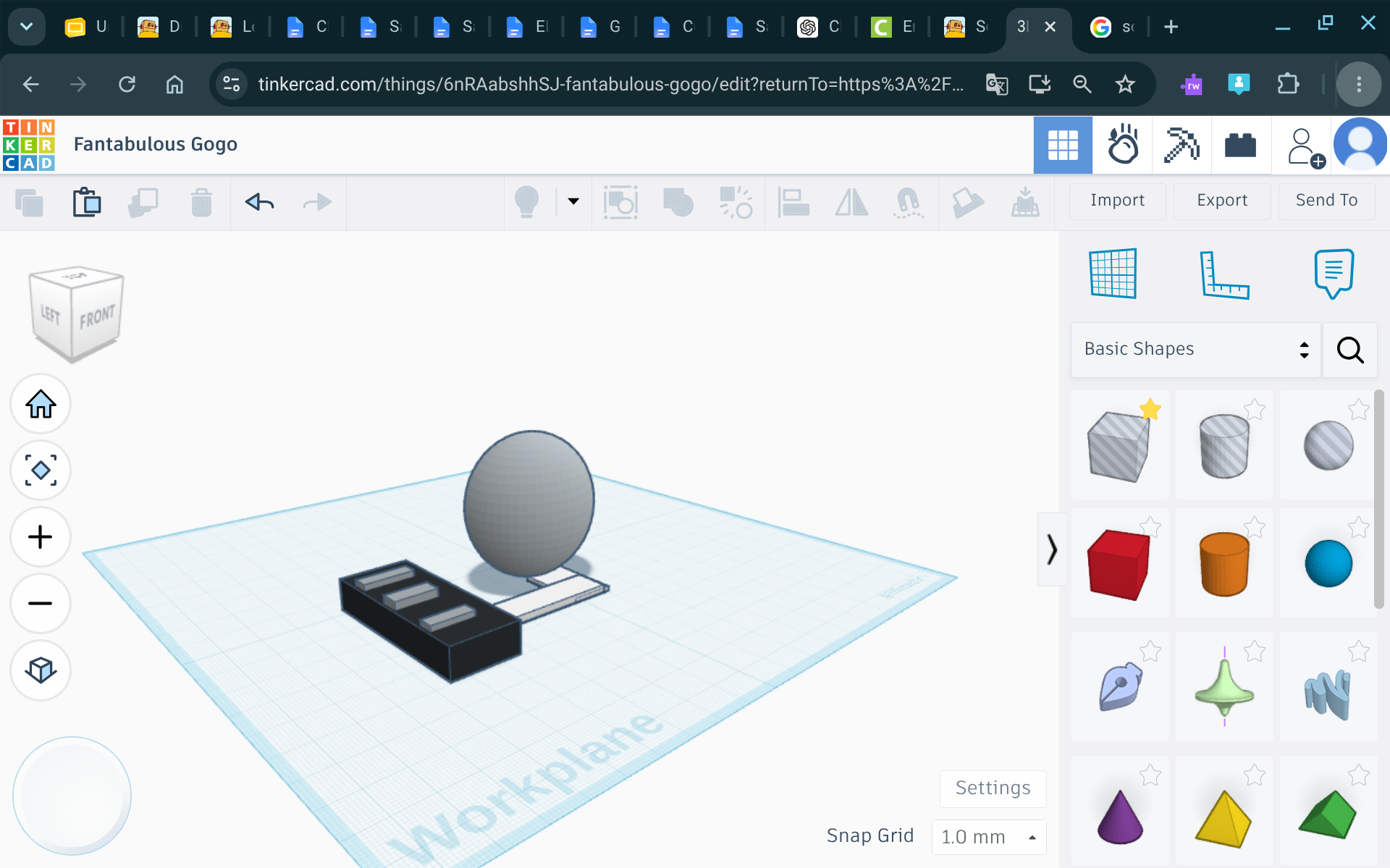Click the Duplicate and repeat icon
Image resolution: width=1390 pixels, height=868 pixels.
(143, 202)
